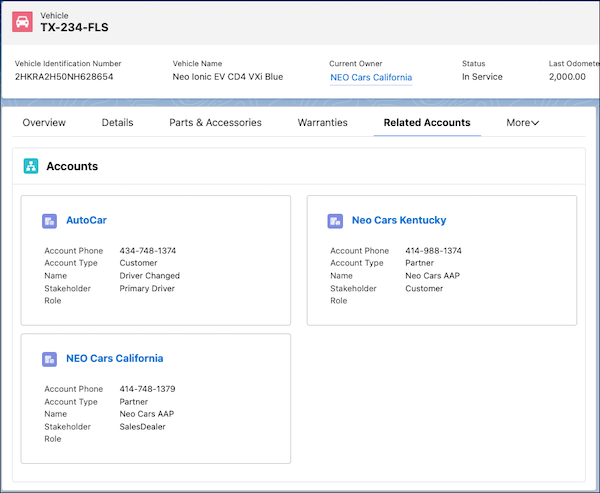600x493 pixels.
Task: Click the Accounts section heading
Action: click(72, 166)
